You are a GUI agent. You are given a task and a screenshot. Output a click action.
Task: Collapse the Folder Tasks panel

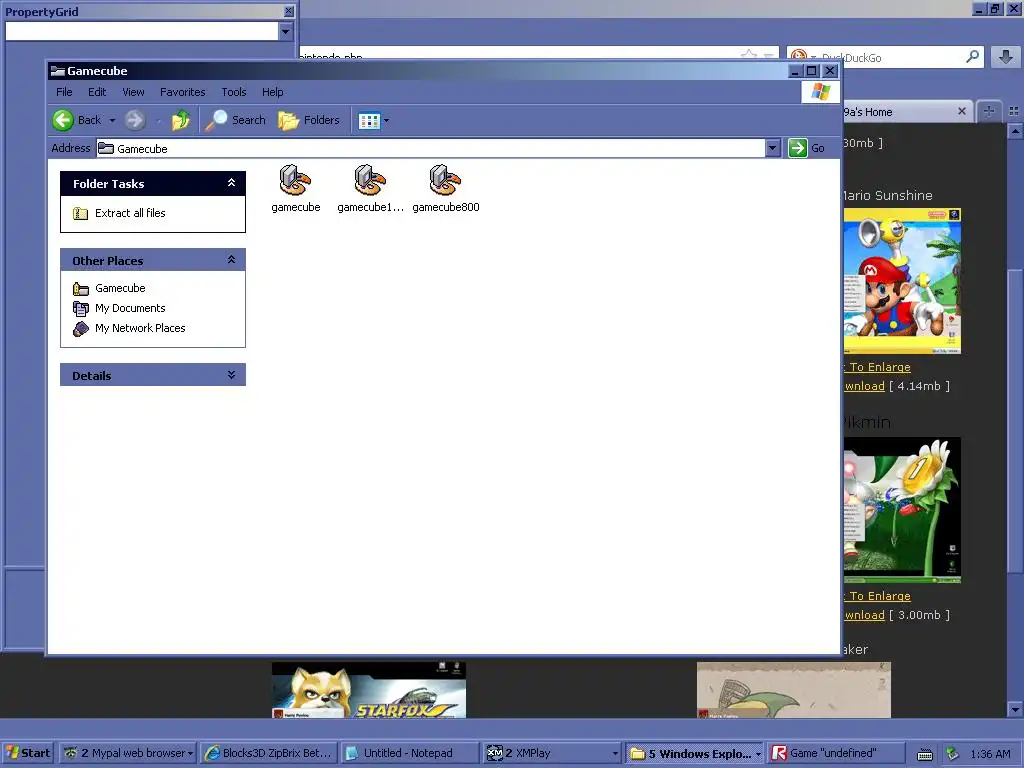click(x=231, y=184)
